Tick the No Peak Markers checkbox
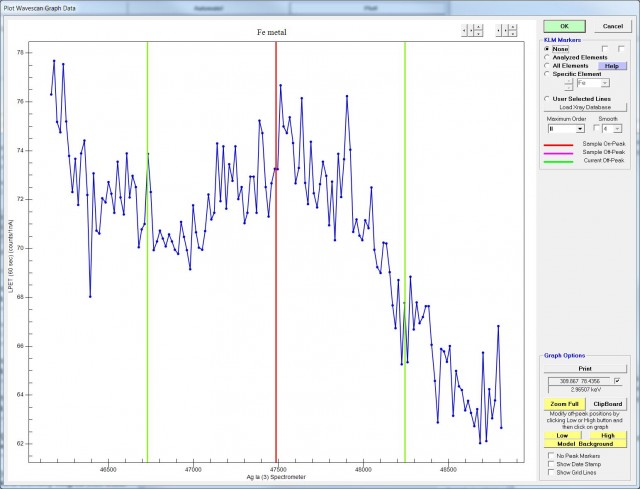Viewport: 640px width, 489px height. [x=552, y=455]
